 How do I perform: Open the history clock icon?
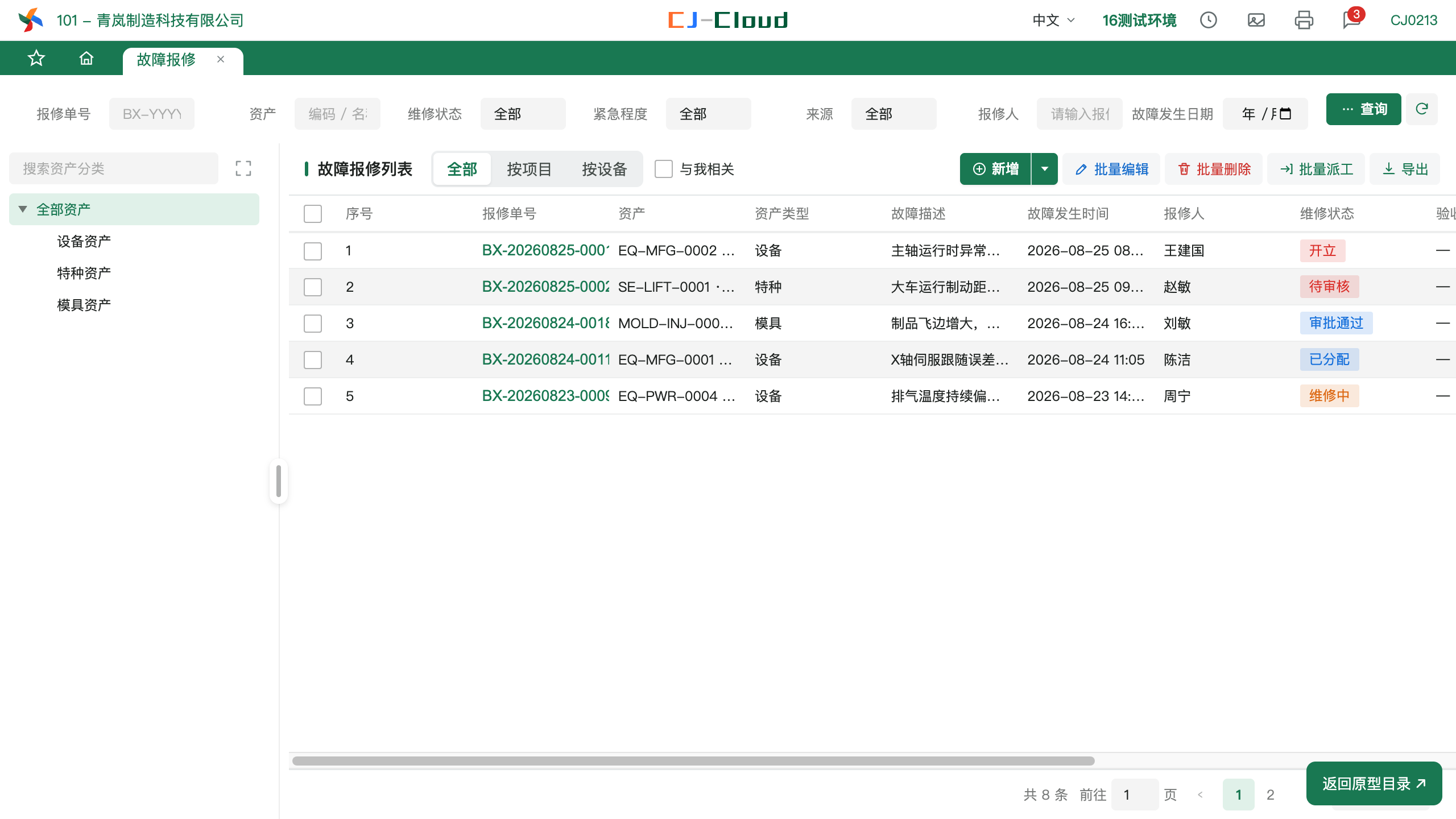coord(1208,20)
